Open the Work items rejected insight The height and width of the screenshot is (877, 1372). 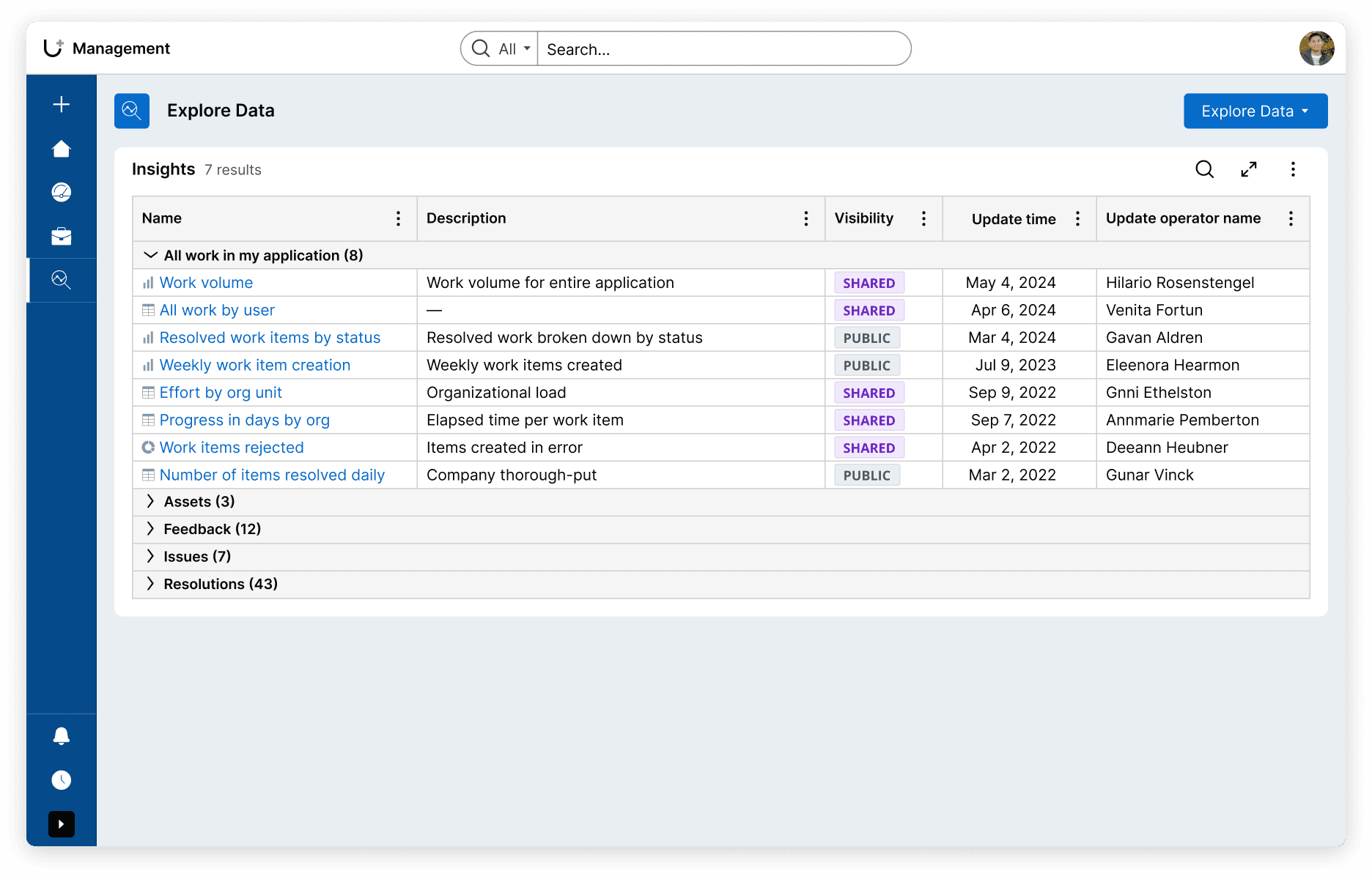pos(232,448)
